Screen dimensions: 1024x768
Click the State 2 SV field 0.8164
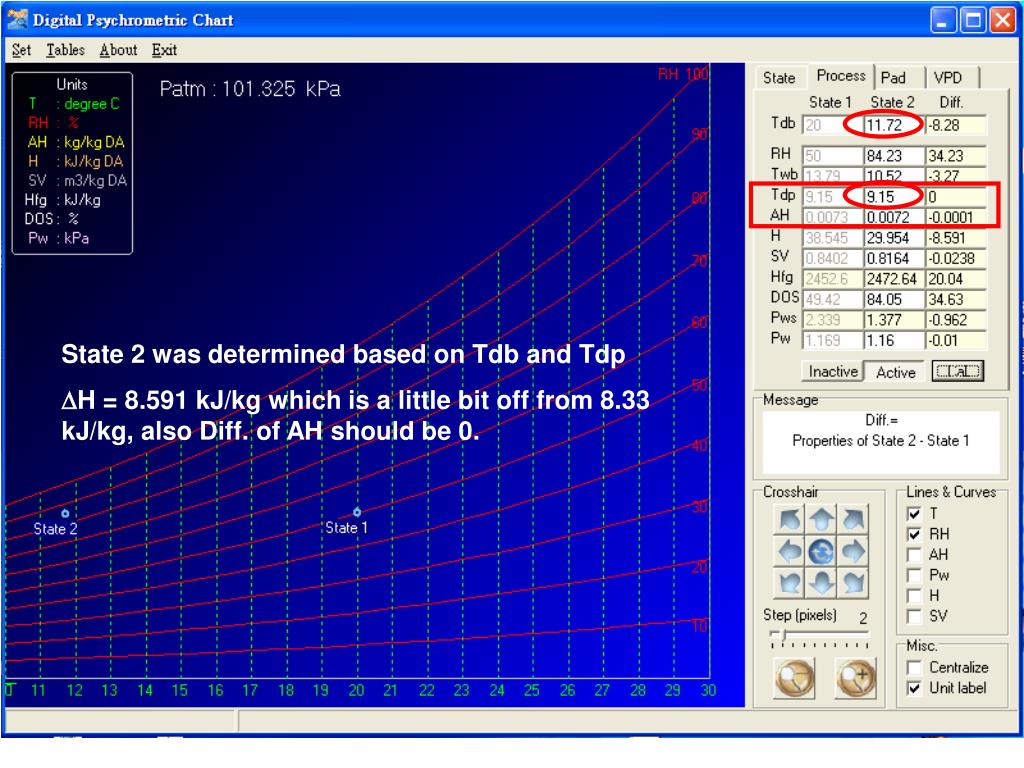pos(894,258)
